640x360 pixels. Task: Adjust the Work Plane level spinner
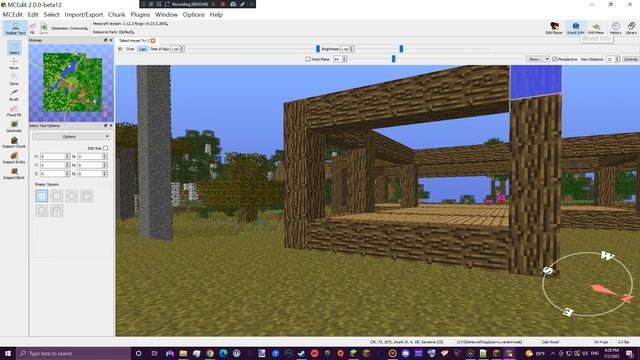(340, 60)
